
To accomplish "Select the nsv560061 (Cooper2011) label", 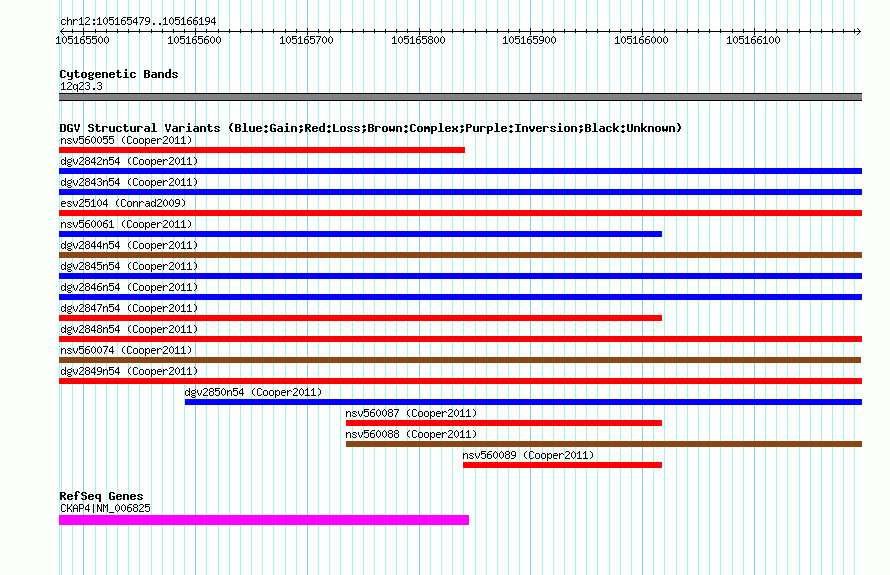I will [126, 224].
